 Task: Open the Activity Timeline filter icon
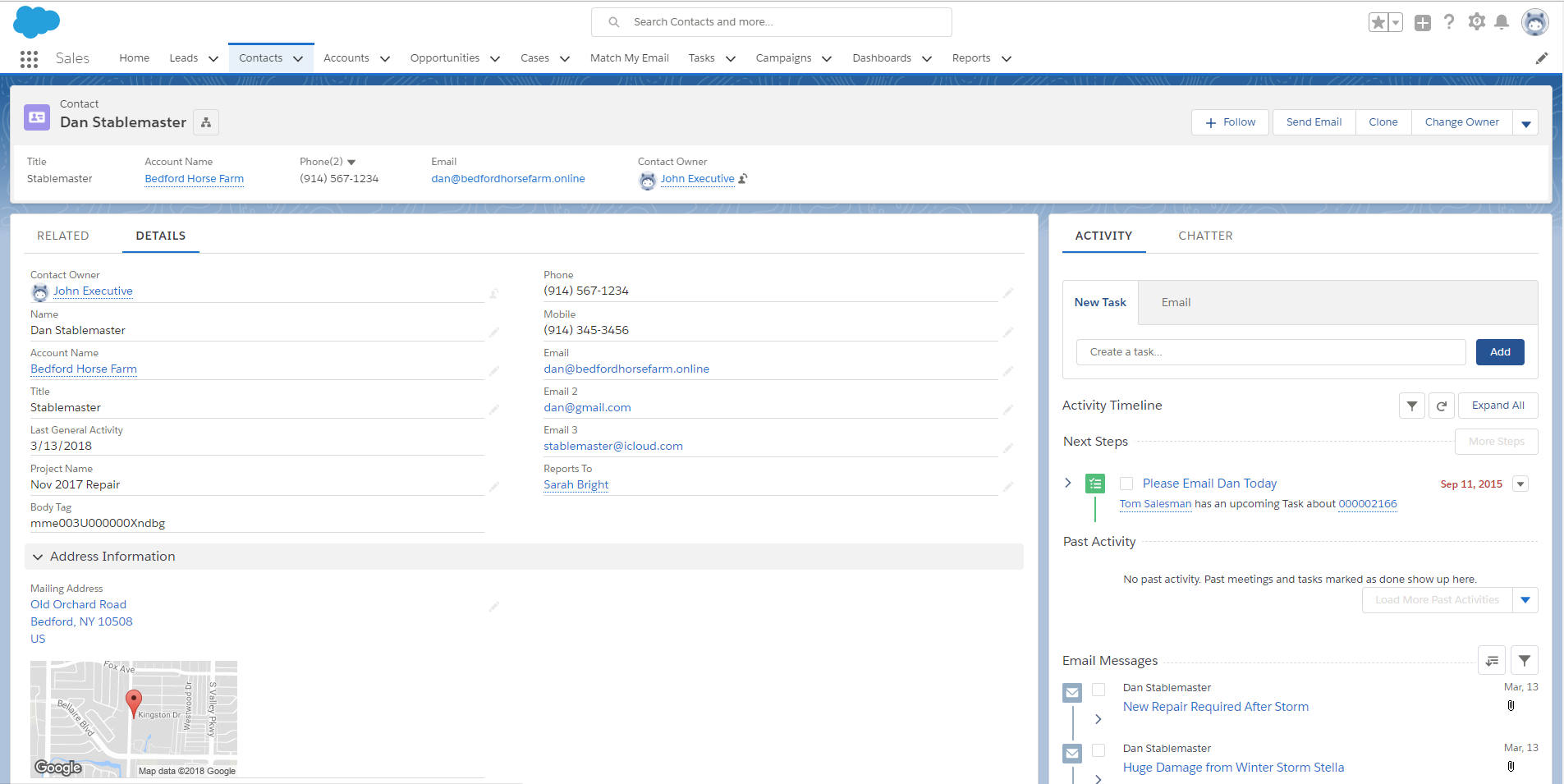coord(1412,405)
